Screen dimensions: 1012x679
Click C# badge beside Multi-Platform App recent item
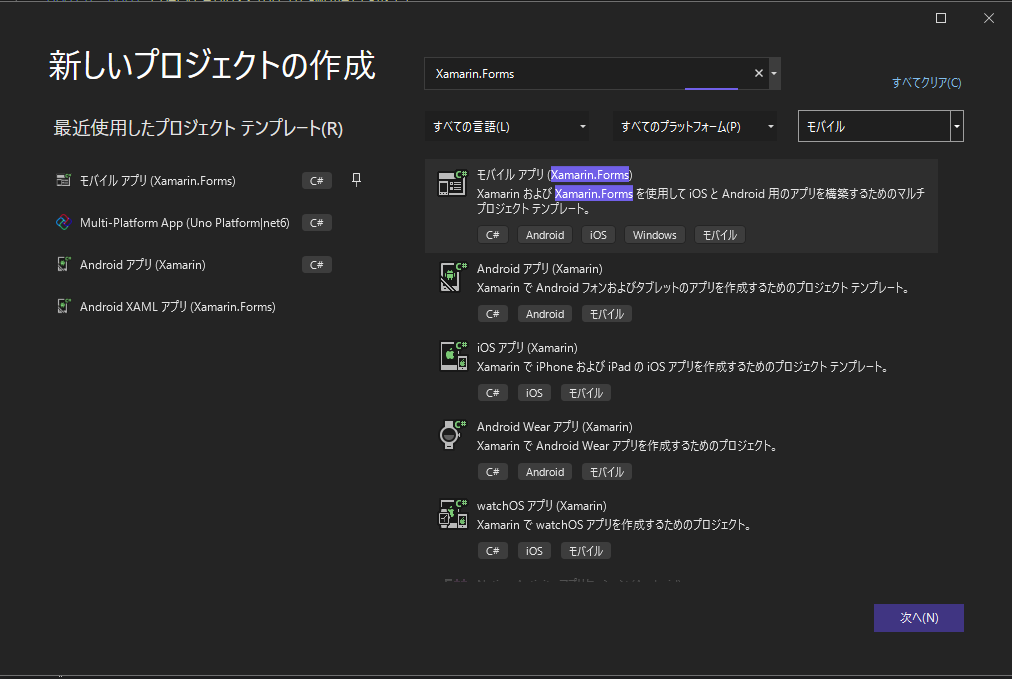pos(316,223)
